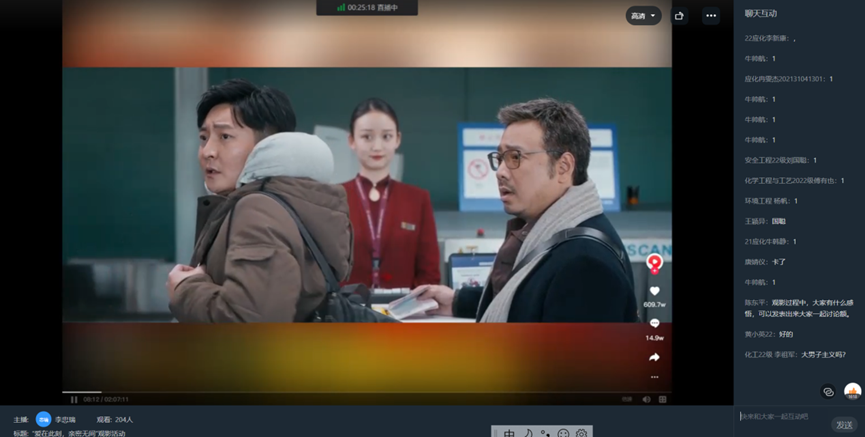Click the host avatar next to 李忠瑞
Screen dimensions: 865x437
pyautogui.click(x=44, y=420)
